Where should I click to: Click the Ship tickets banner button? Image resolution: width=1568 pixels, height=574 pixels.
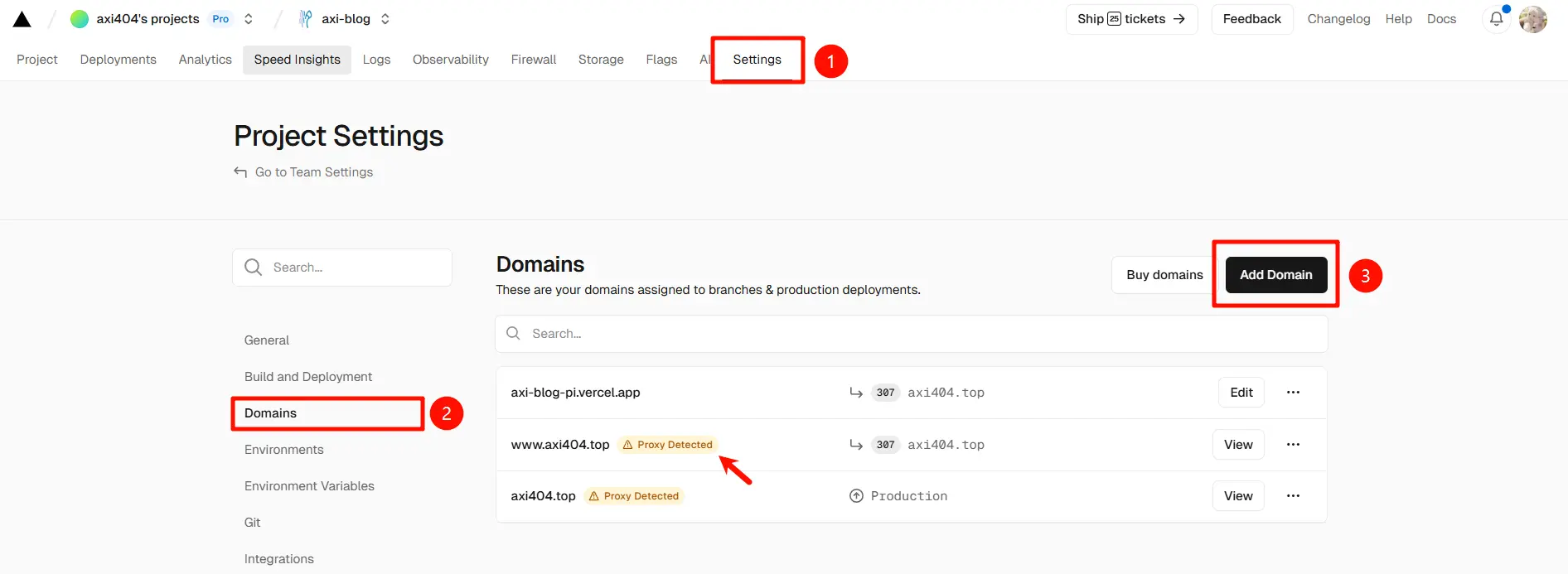click(1131, 19)
